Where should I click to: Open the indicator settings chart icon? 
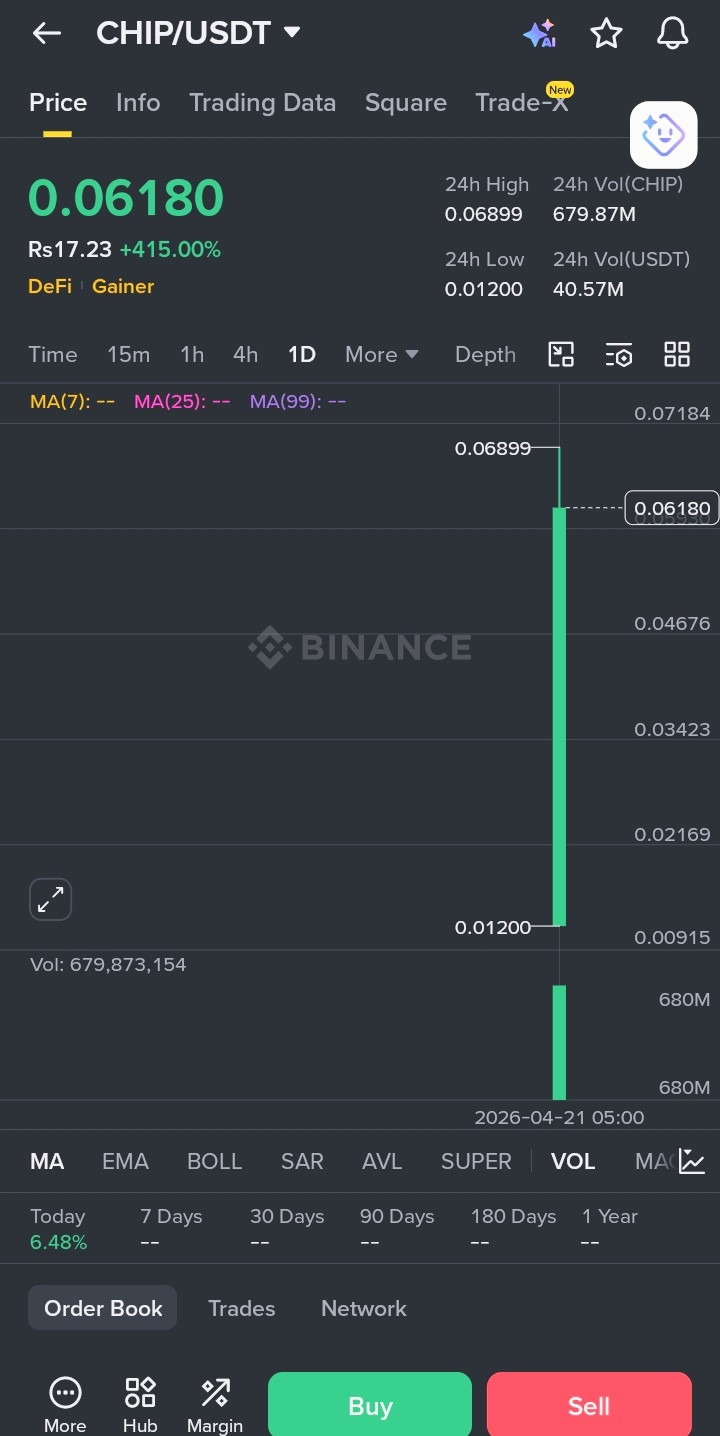[692, 1161]
